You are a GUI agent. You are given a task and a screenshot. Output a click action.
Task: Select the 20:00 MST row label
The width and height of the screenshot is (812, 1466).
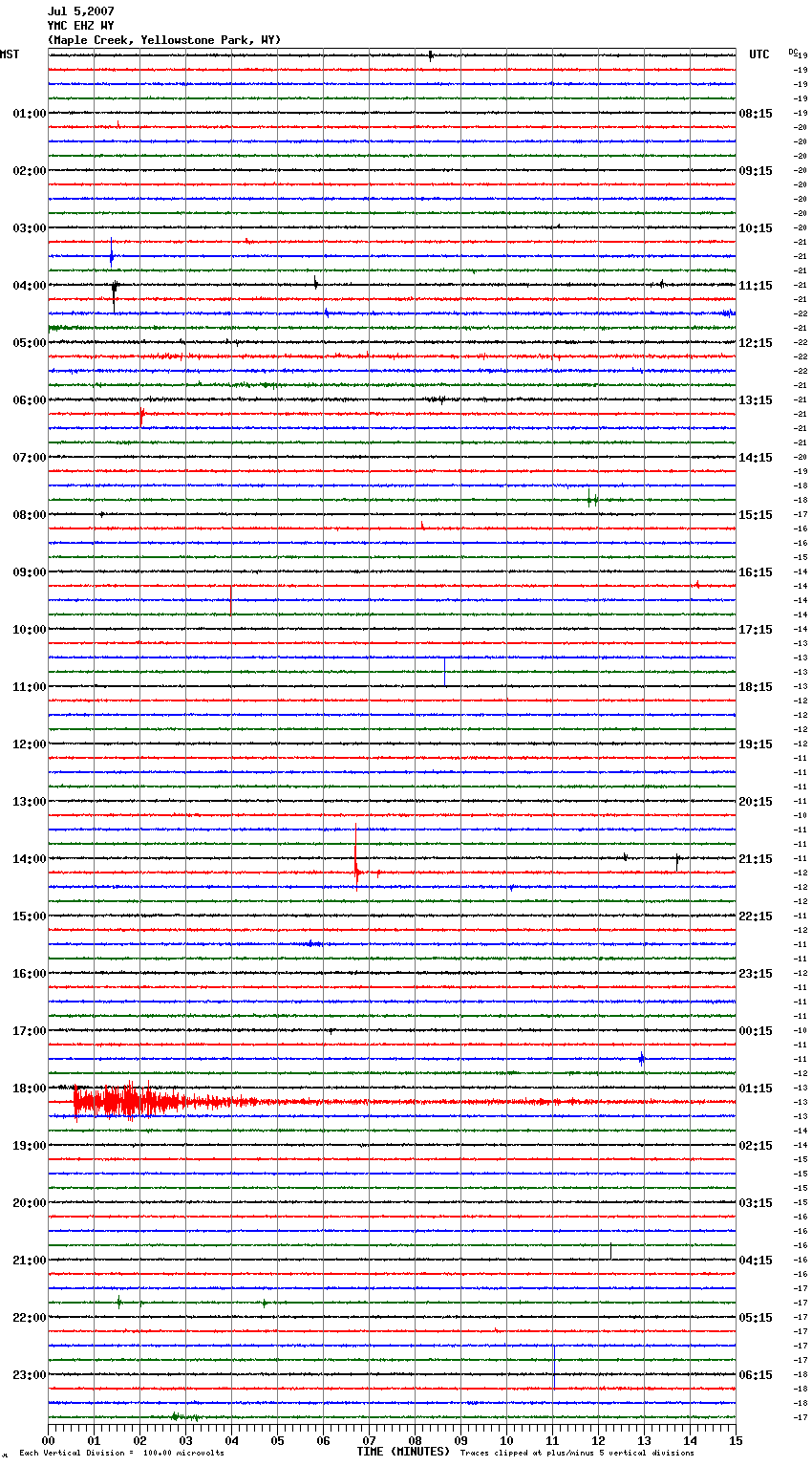(x=29, y=1203)
